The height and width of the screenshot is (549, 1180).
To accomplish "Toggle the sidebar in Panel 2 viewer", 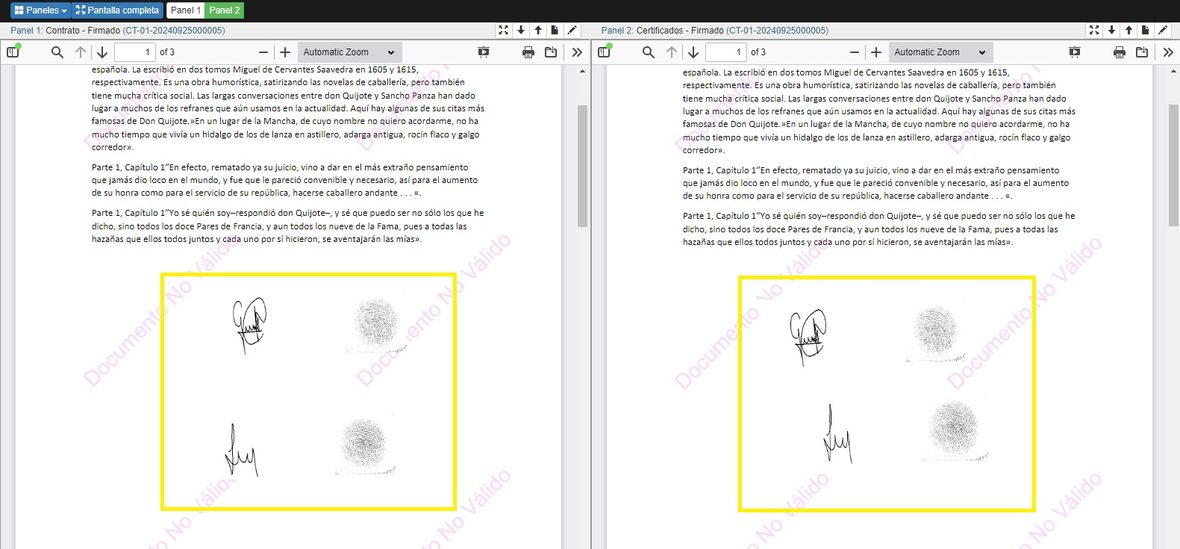I will coord(604,52).
